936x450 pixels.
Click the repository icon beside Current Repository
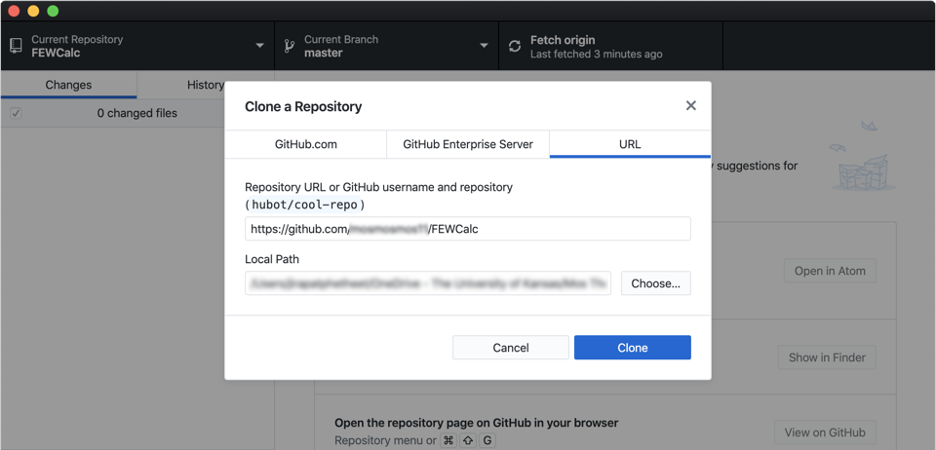[x=16, y=46]
